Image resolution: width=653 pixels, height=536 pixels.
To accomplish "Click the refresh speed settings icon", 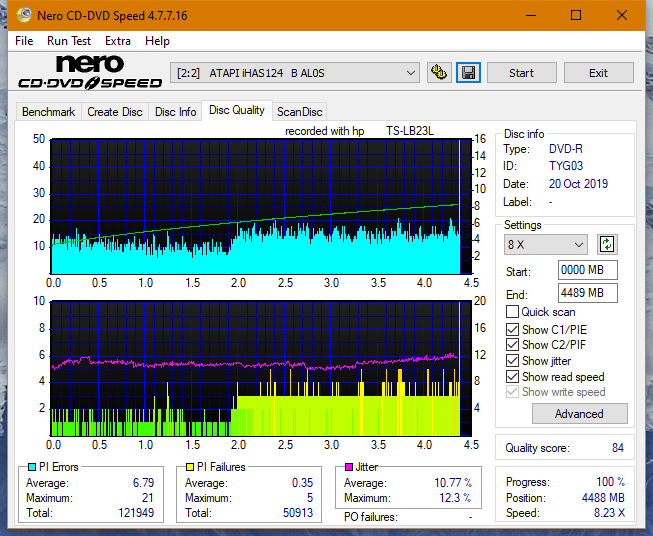I will (607, 244).
